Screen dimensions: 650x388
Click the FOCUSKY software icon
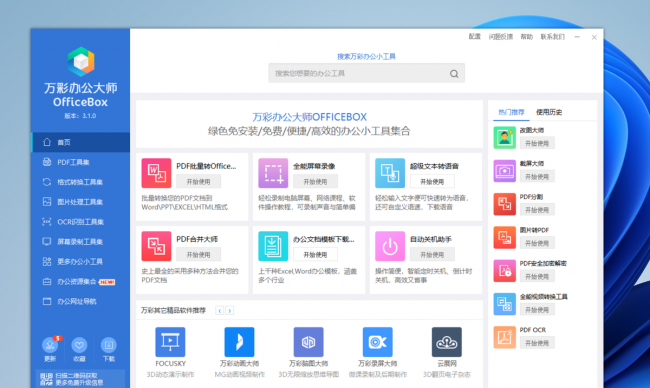[x=170, y=342]
